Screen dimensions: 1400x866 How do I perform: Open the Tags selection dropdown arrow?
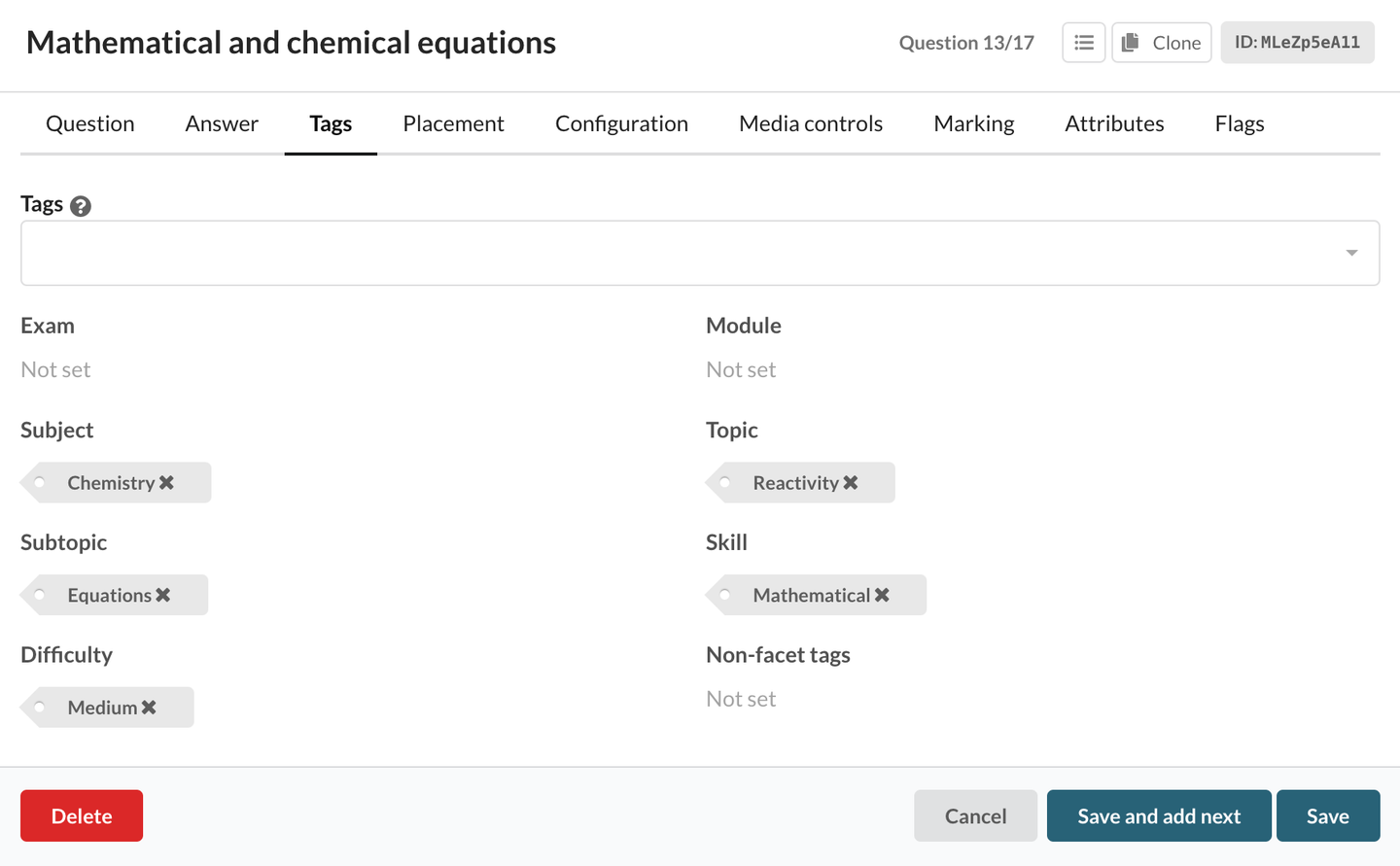click(1350, 252)
